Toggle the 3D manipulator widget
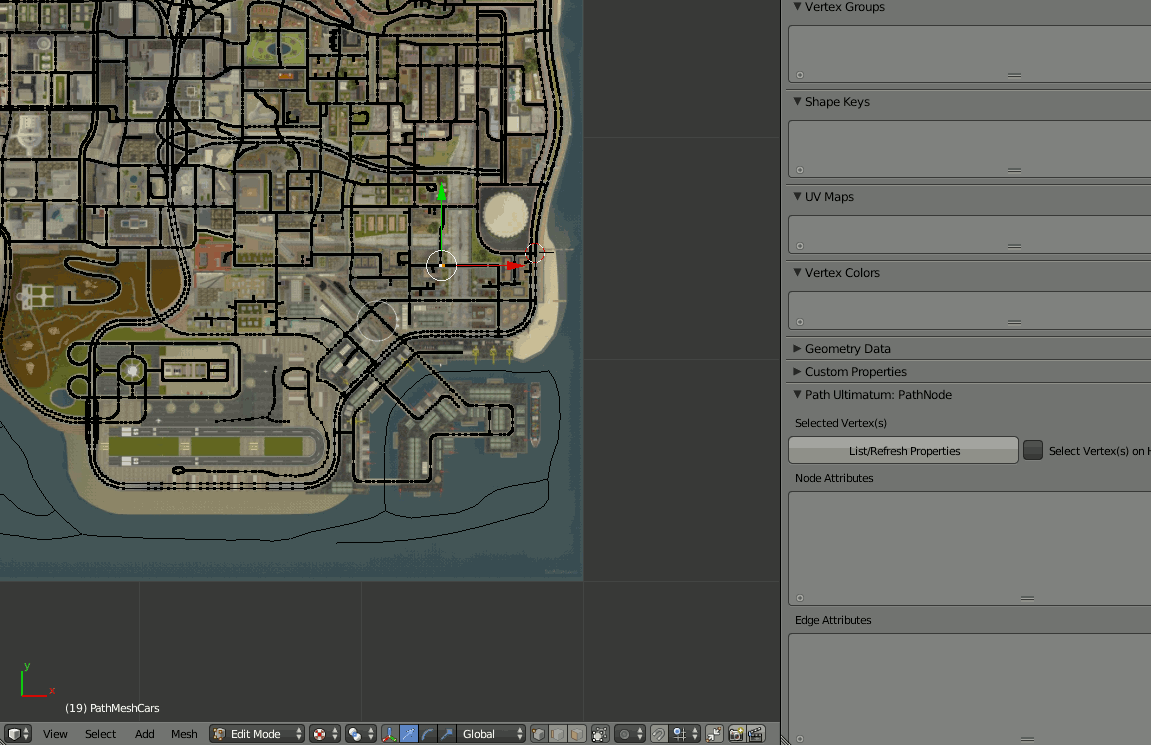Image resolution: width=1151 pixels, height=745 pixels. (x=390, y=734)
